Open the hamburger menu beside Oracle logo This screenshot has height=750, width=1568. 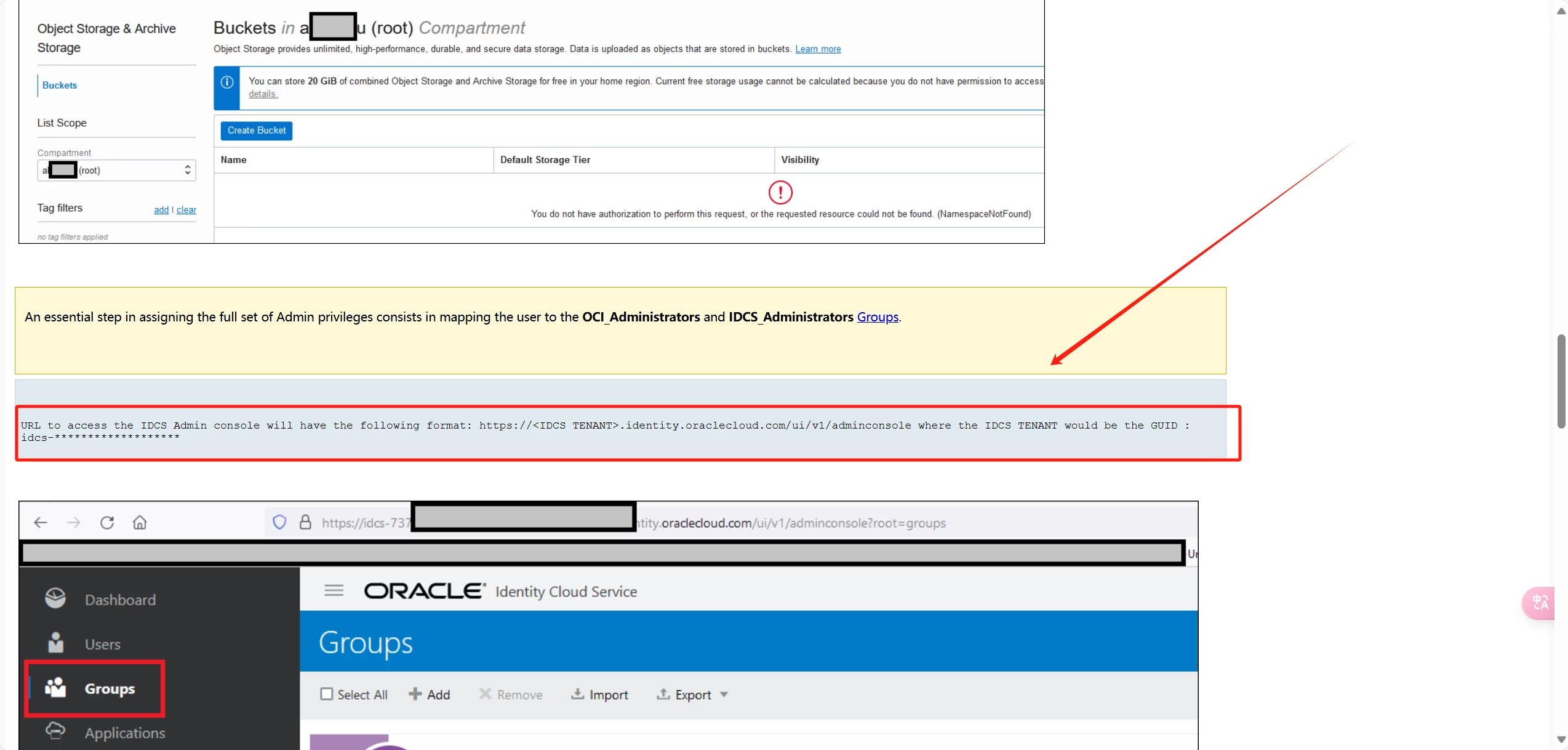point(334,591)
